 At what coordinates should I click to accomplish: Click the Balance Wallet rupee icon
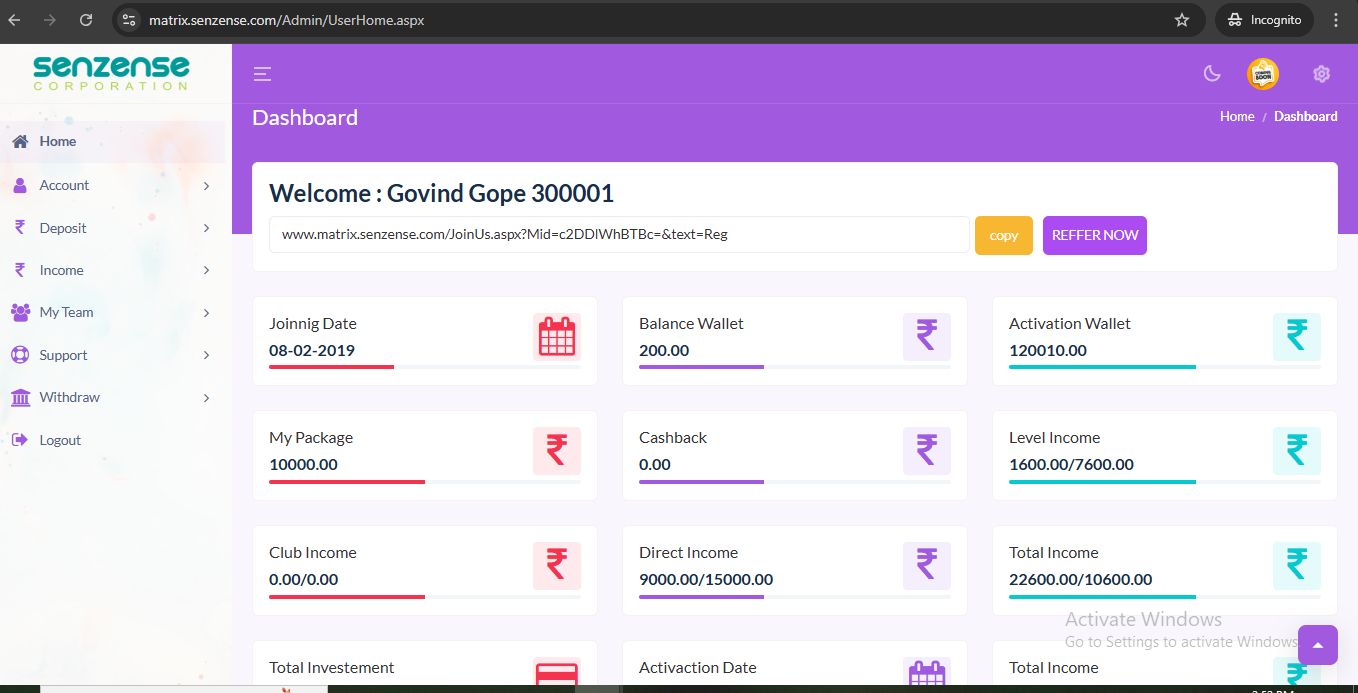[927, 337]
